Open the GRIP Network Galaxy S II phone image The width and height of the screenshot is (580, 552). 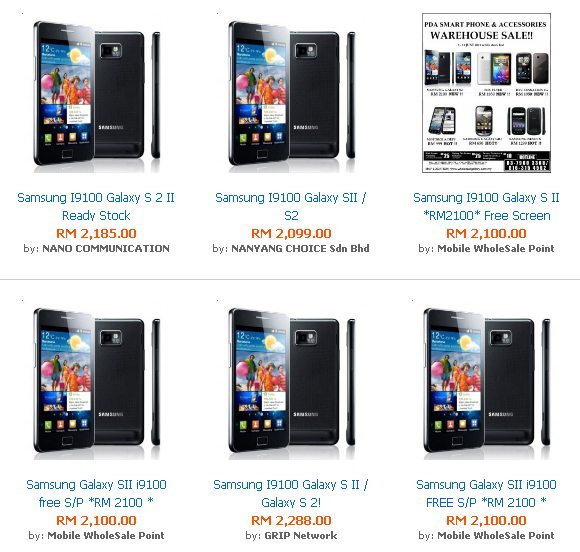[291, 383]
